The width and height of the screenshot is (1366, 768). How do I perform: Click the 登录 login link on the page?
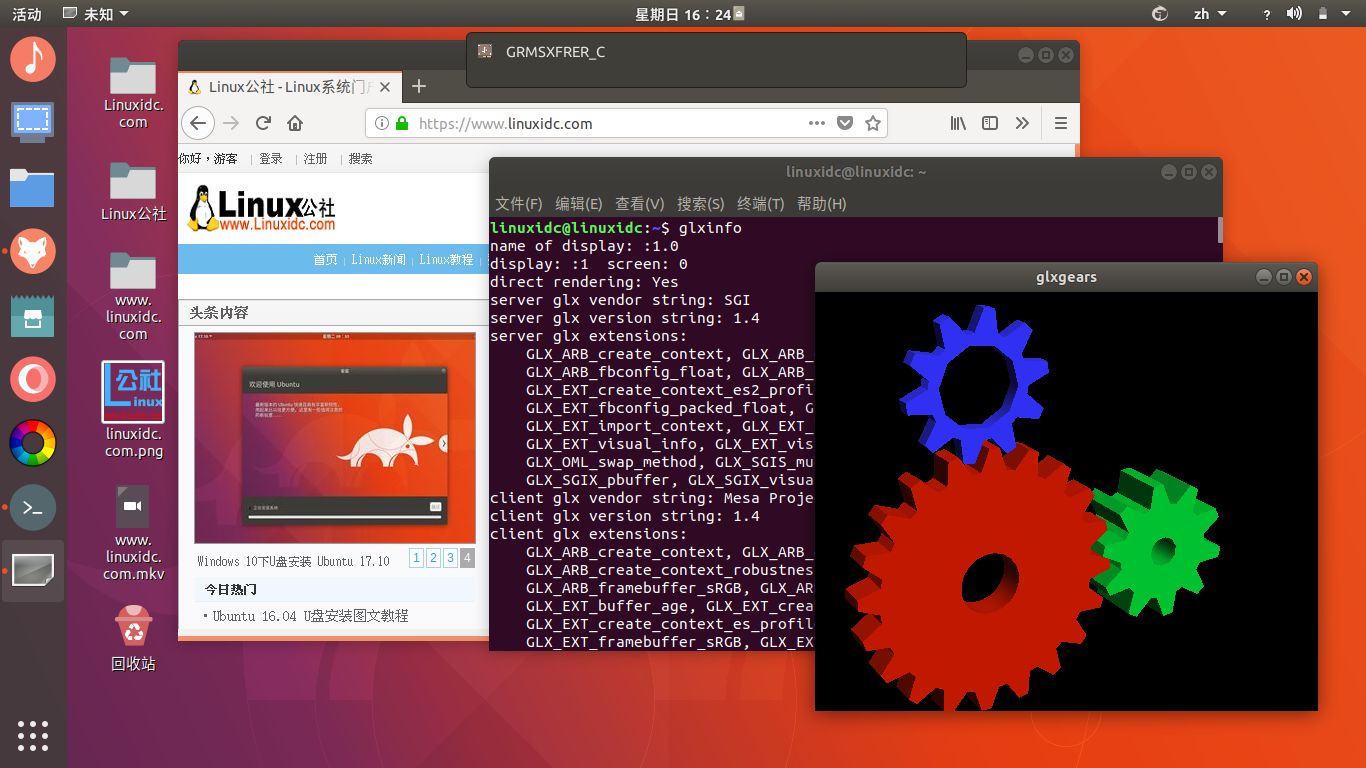(271, 158)
